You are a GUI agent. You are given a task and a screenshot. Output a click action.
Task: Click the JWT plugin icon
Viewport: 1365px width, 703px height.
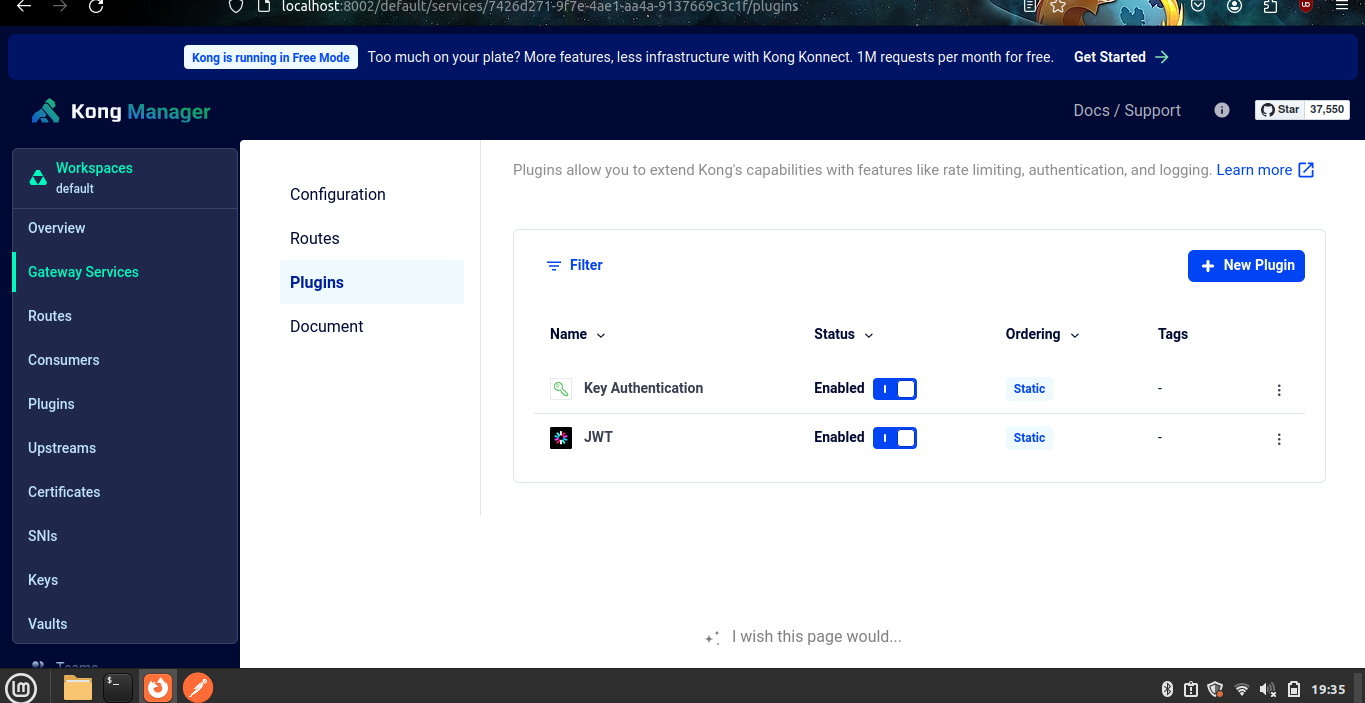(561, 438)
